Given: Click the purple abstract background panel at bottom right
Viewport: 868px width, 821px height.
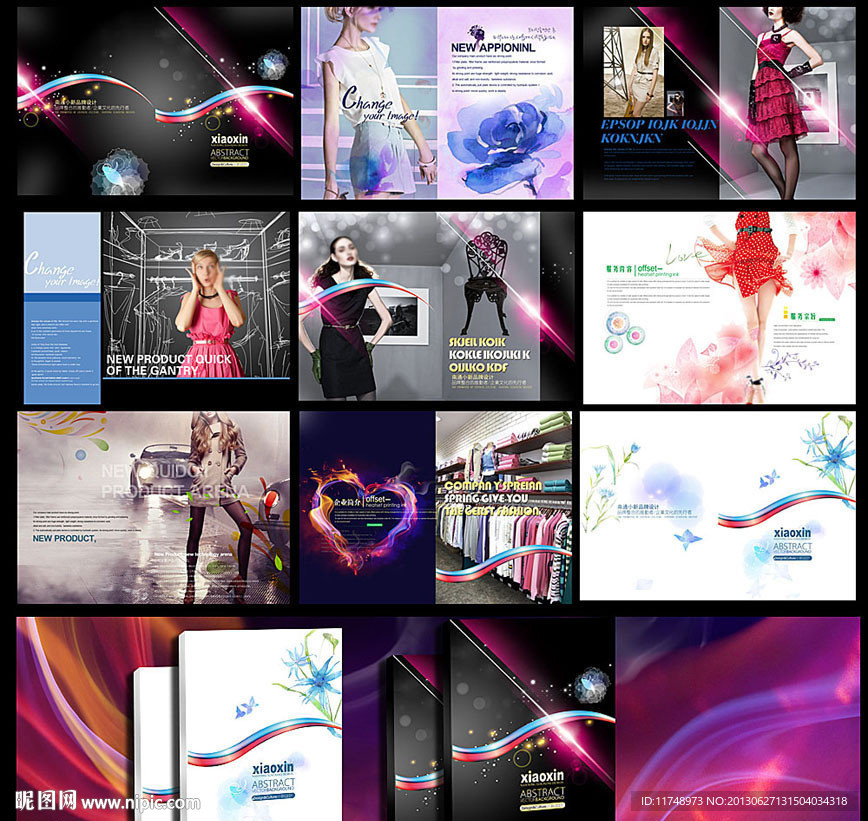Looking at the screenshot, I should coord(737,719).
